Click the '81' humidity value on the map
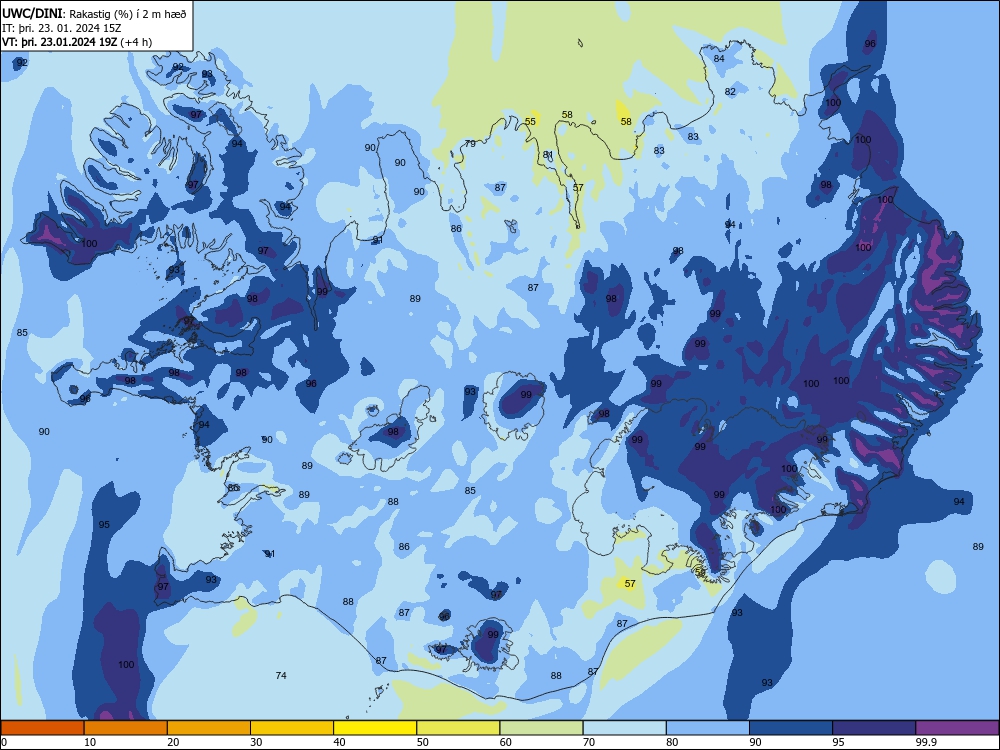1000x750 pixels. [548, 155]
